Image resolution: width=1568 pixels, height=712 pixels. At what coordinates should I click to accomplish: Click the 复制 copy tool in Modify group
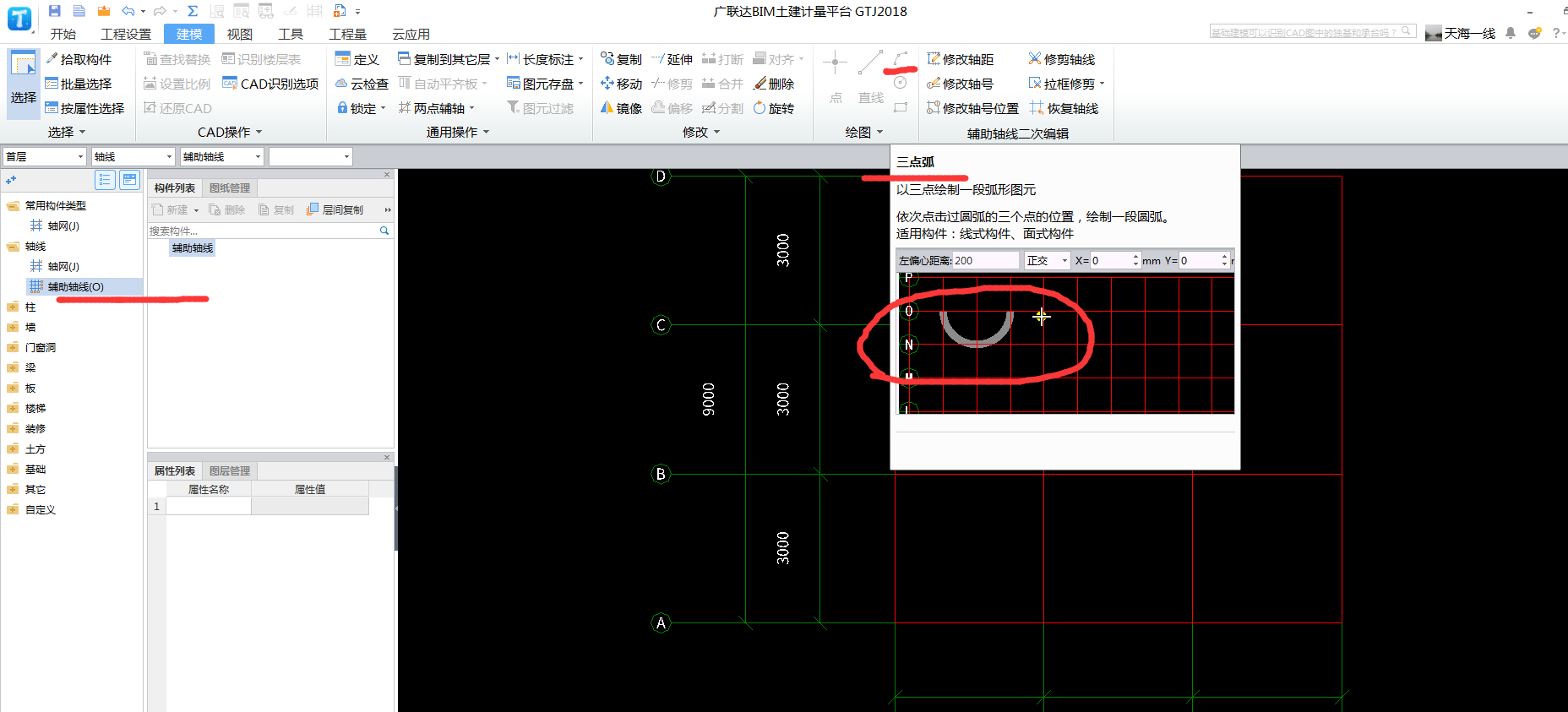(621, 59)
